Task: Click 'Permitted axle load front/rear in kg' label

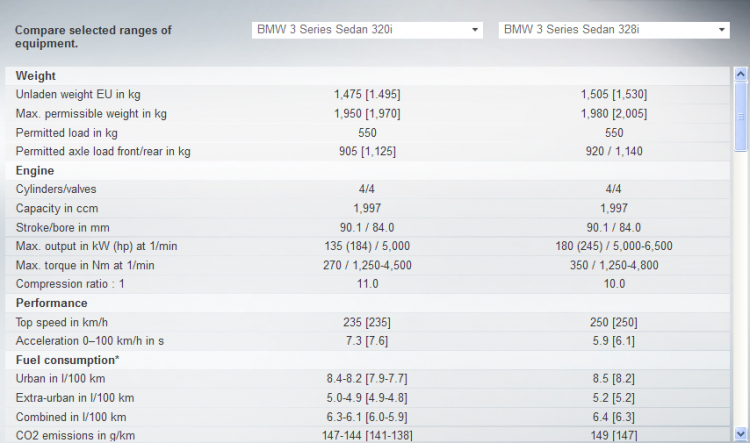Action: point(103,152)
